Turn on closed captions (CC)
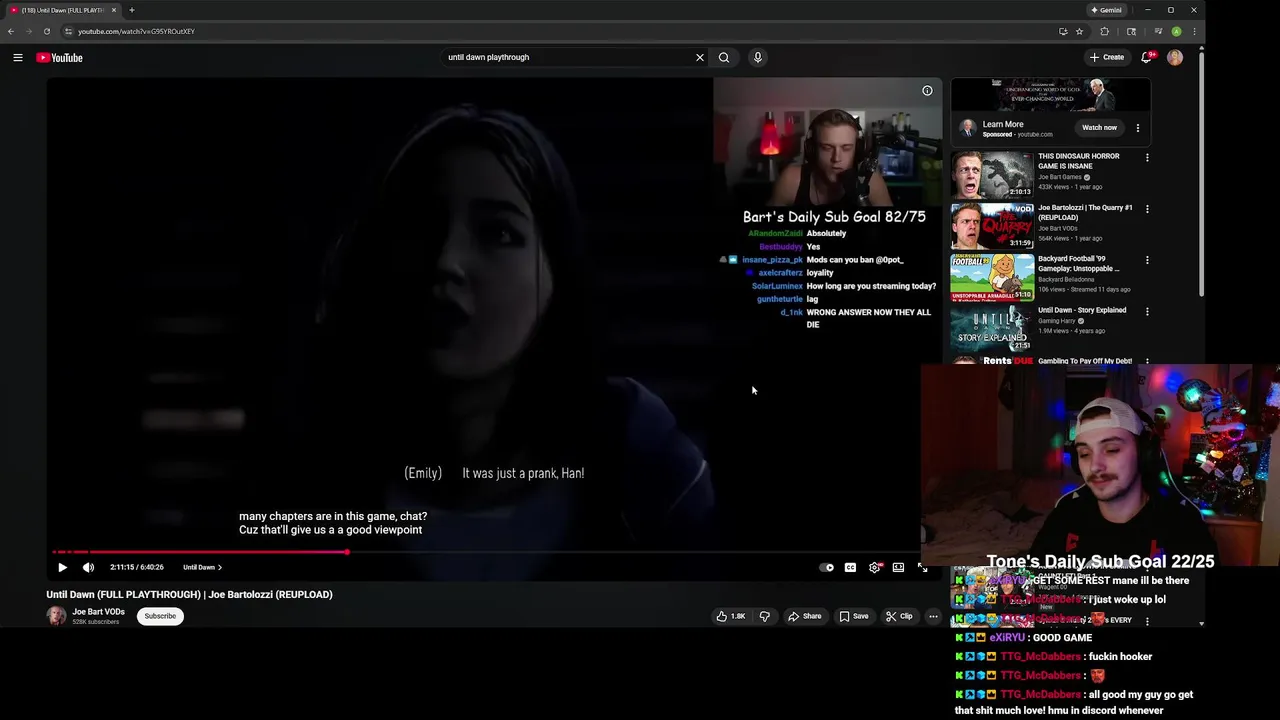The width and height of the screenshot is (1280, 720). [x=850, y=567]
